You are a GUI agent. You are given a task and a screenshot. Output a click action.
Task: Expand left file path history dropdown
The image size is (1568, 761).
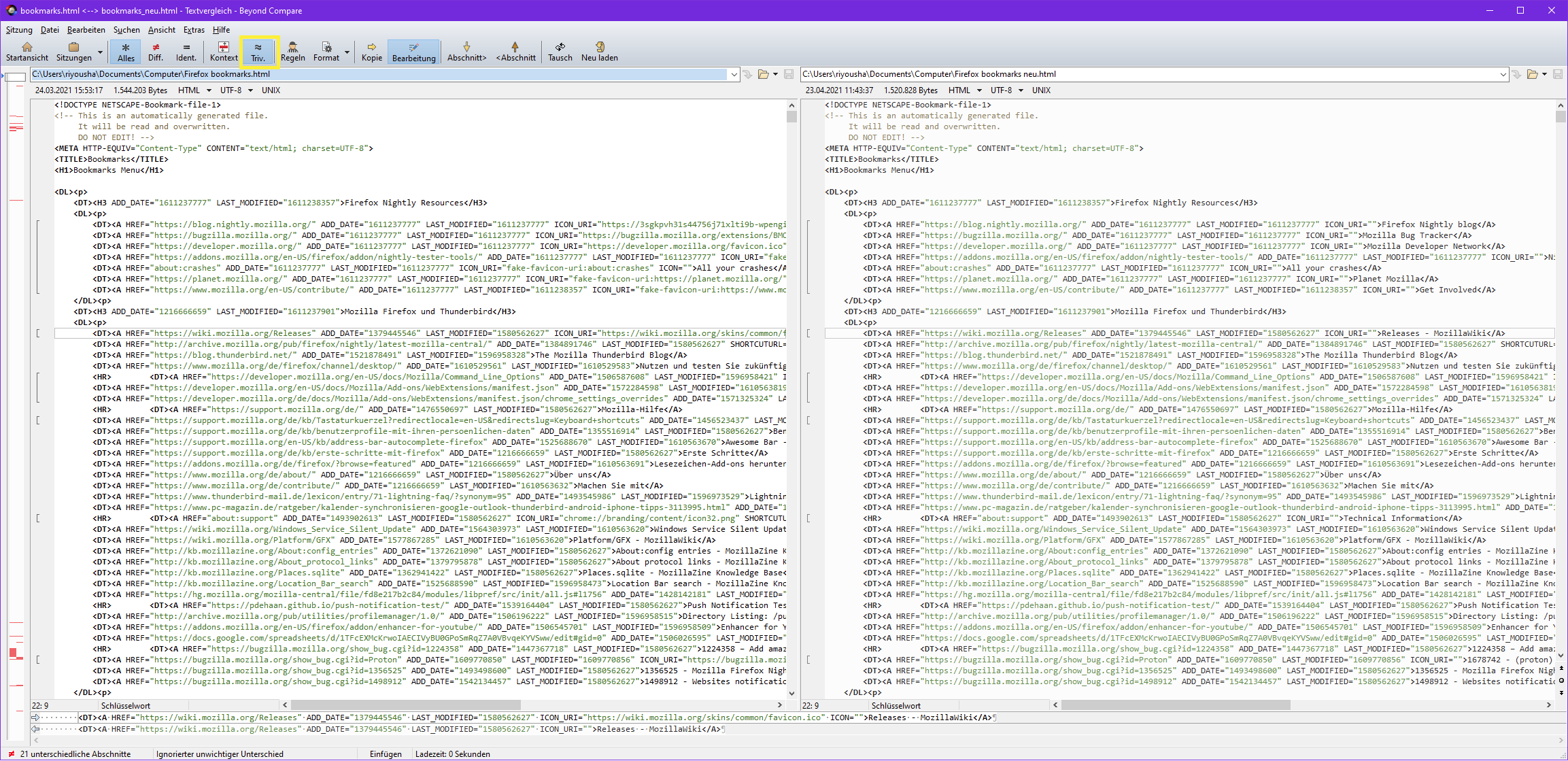point(734,74)
